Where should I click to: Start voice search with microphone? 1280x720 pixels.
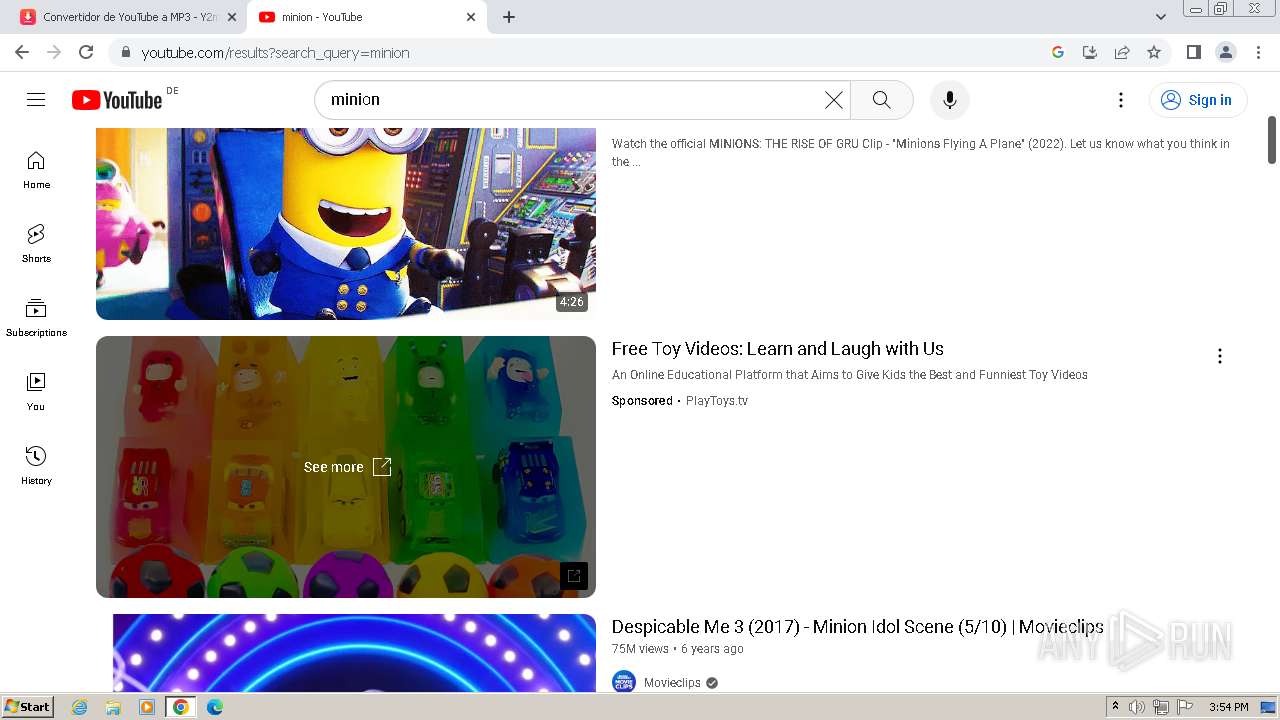[950, 100]
